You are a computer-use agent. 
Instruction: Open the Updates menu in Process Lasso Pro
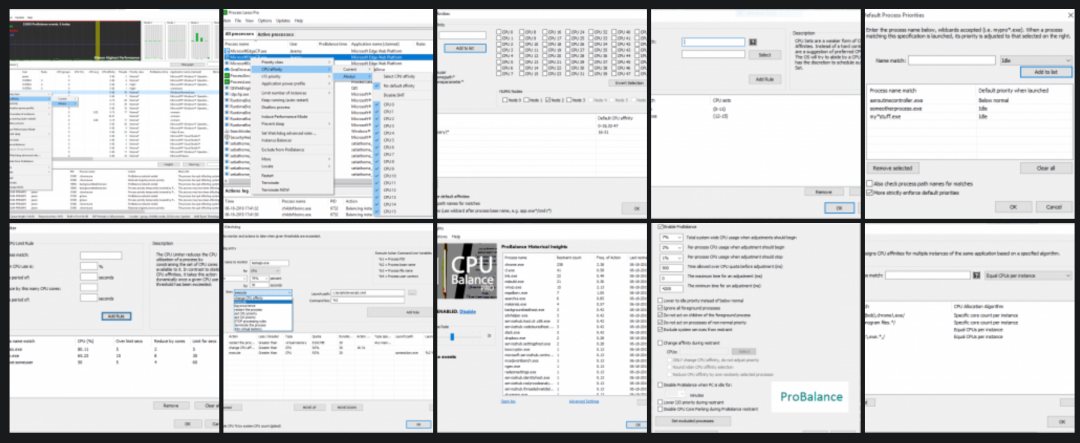tap(283, 21)
